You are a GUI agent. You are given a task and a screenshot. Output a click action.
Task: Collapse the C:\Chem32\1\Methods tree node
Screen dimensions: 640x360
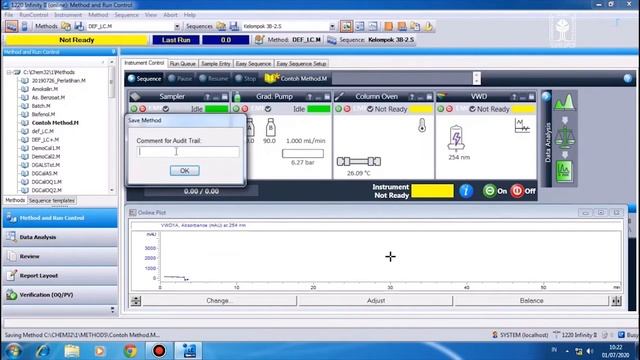coord(9,72)
